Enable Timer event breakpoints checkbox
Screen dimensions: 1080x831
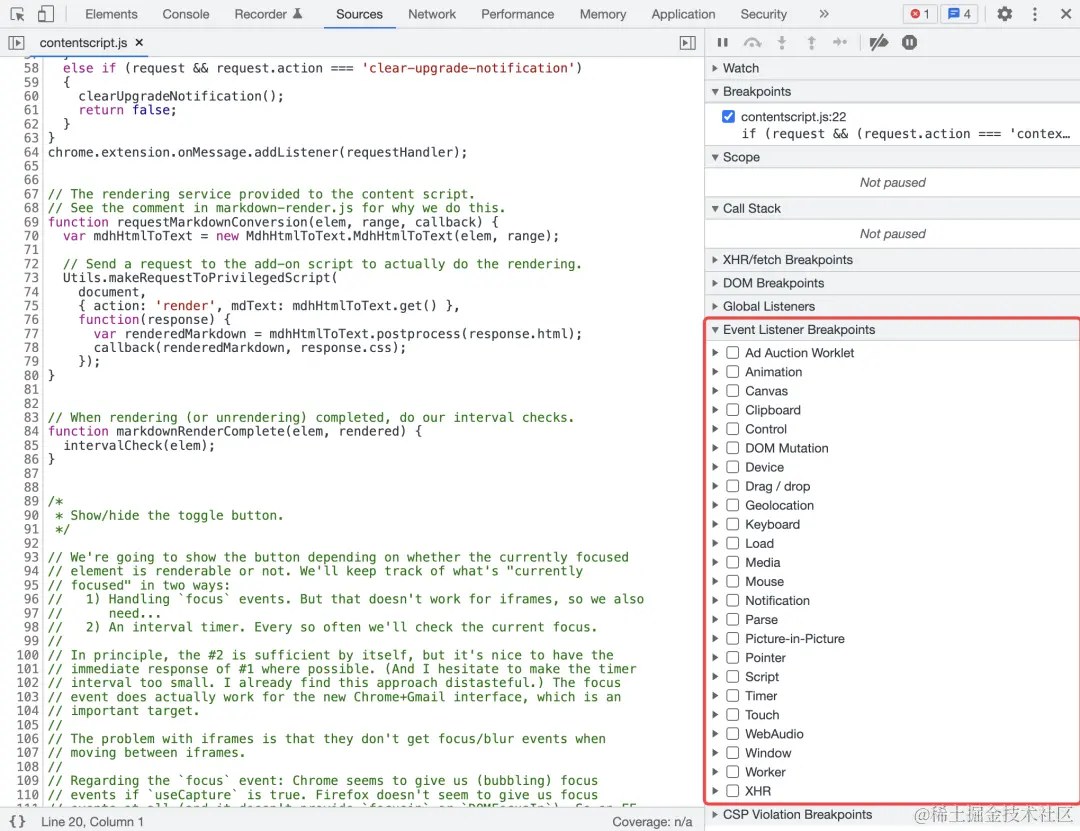tap(733, 696)
